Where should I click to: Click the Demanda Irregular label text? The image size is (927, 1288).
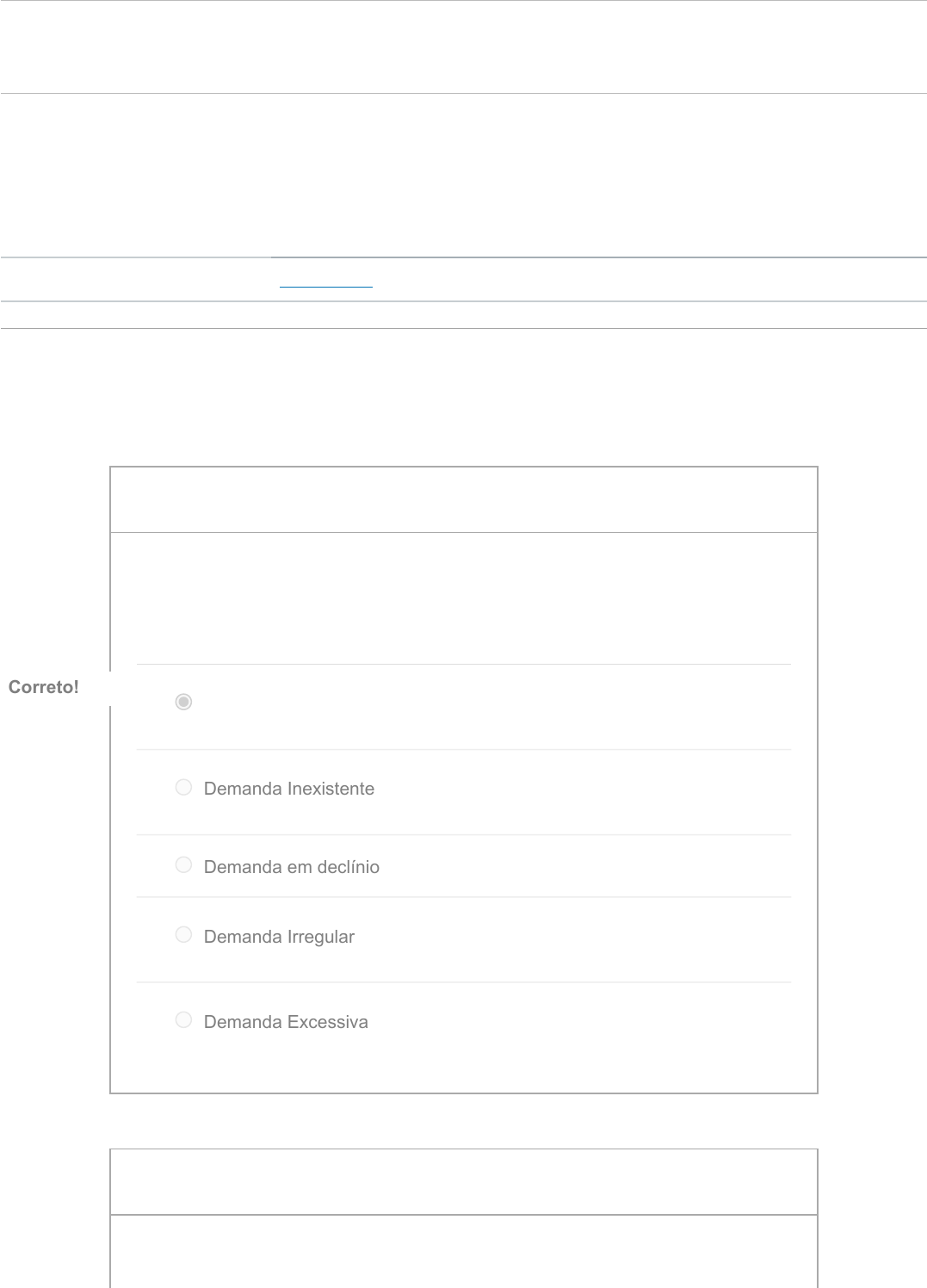(279, 937)
